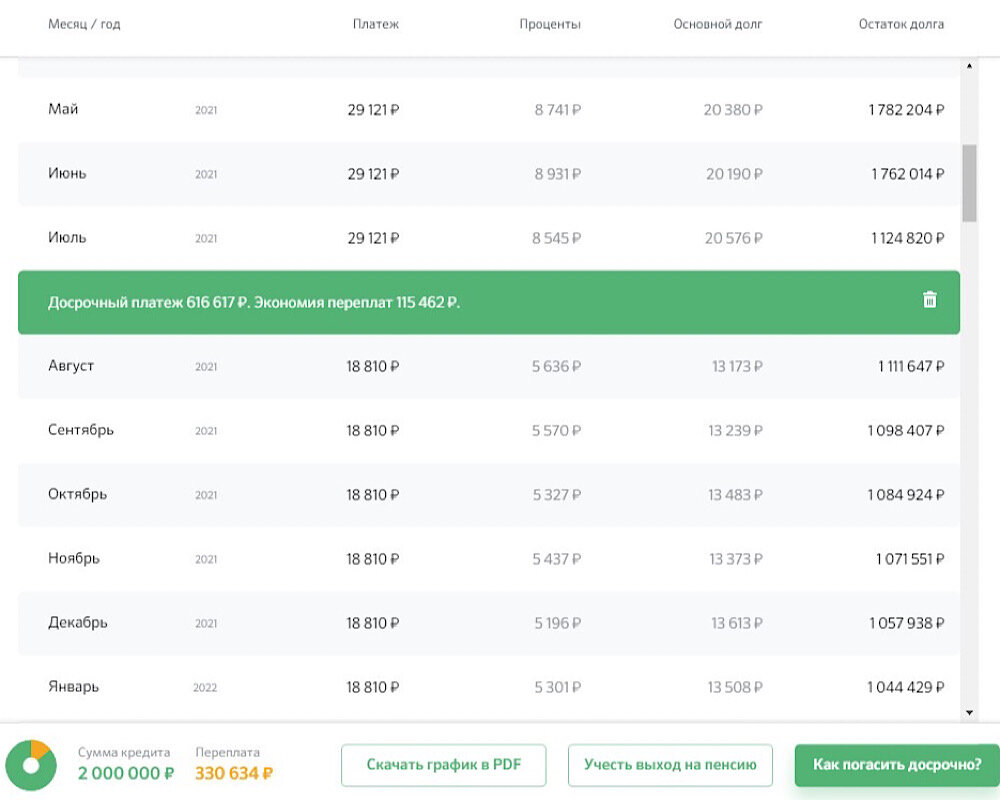Select the Август 2021 payment row
1000x800 pixels.
(488, 366)
